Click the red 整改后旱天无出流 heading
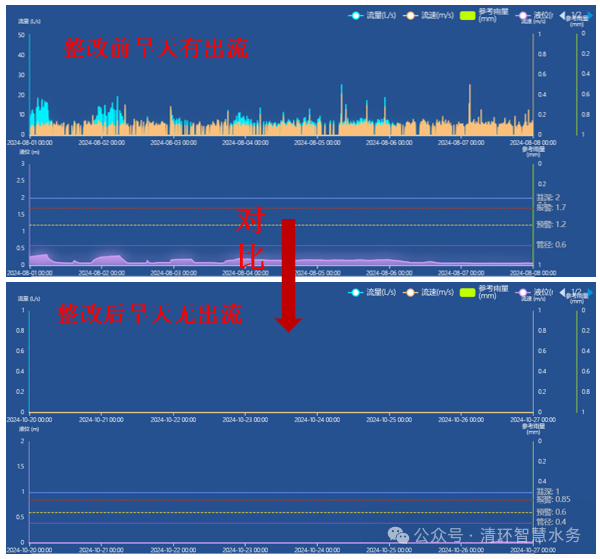Image resolution: width=600 pixels, height=559 pixels. point(149,314)
